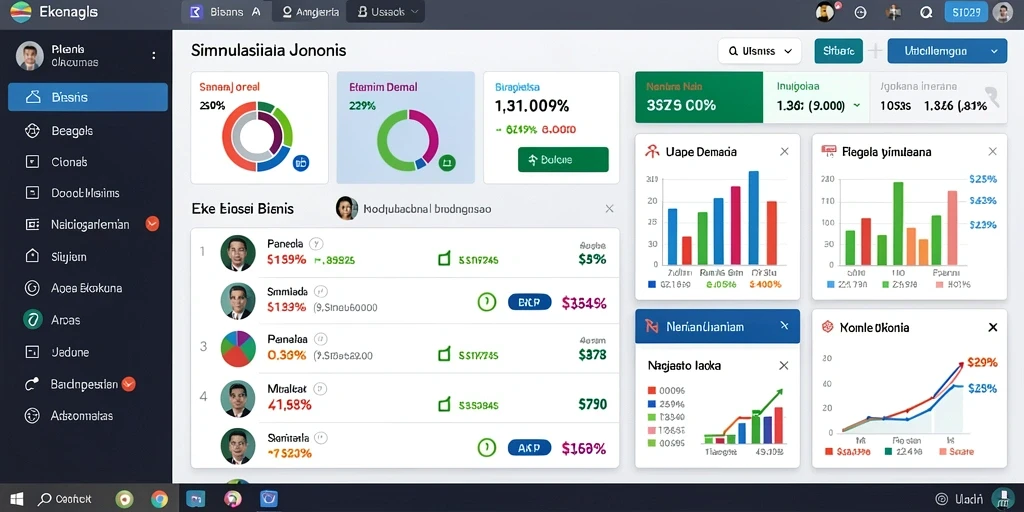Click the top bar clock icon
The height and width of the screenshot is (512, 1024).
[x=860, y=12]
